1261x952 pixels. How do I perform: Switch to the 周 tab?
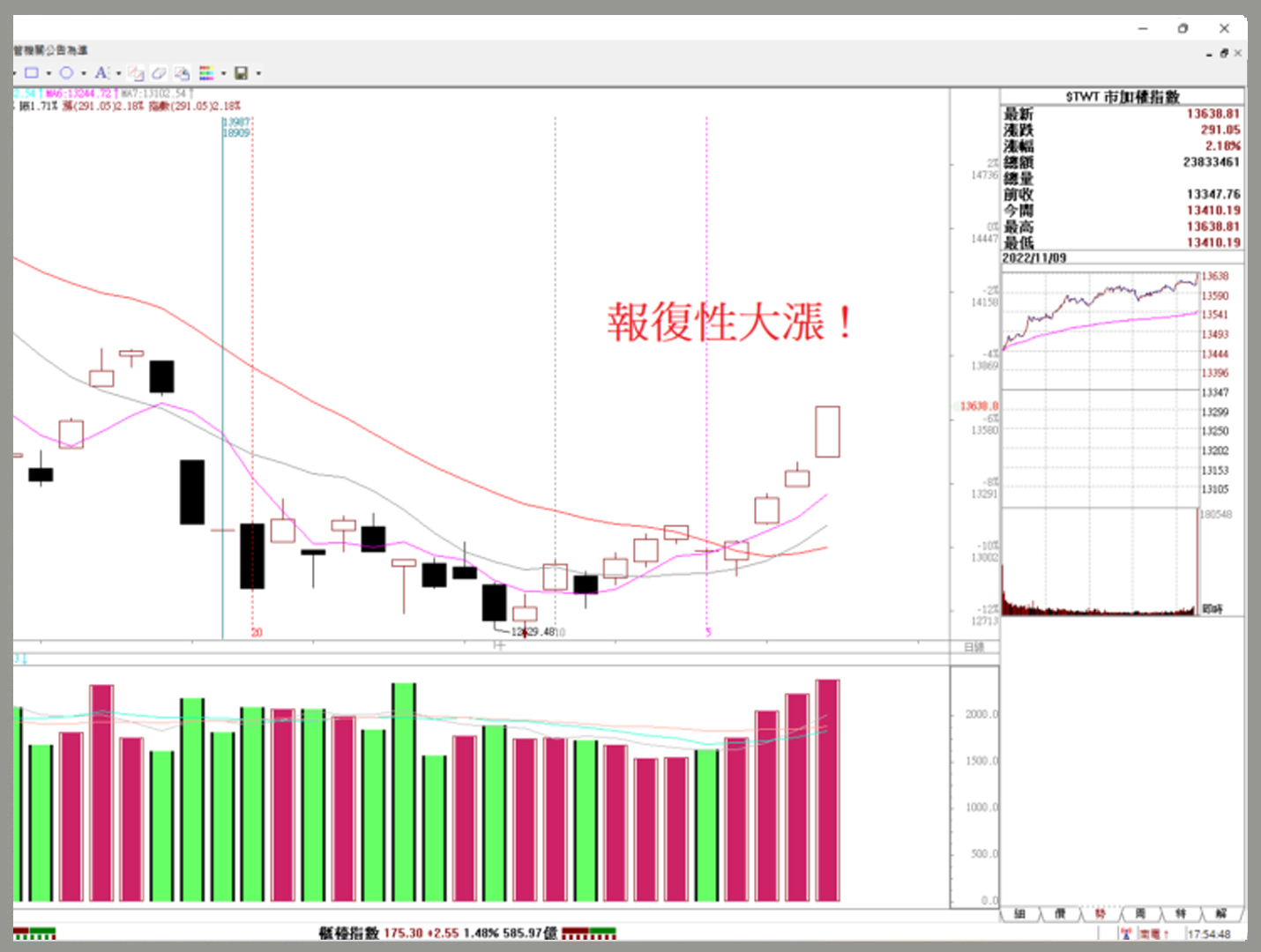tap(1140, 914)
